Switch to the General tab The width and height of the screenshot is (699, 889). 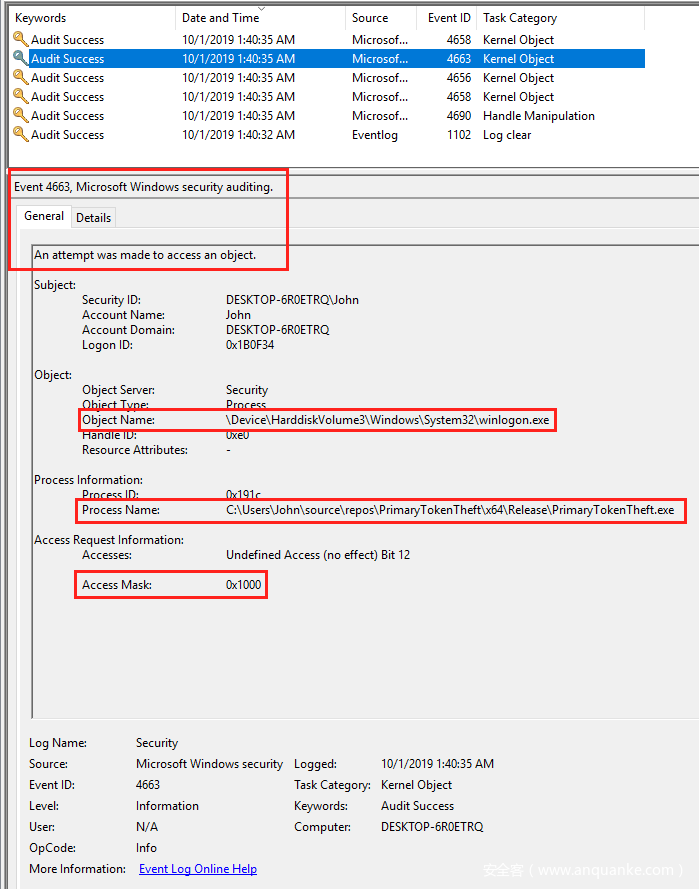44,216
